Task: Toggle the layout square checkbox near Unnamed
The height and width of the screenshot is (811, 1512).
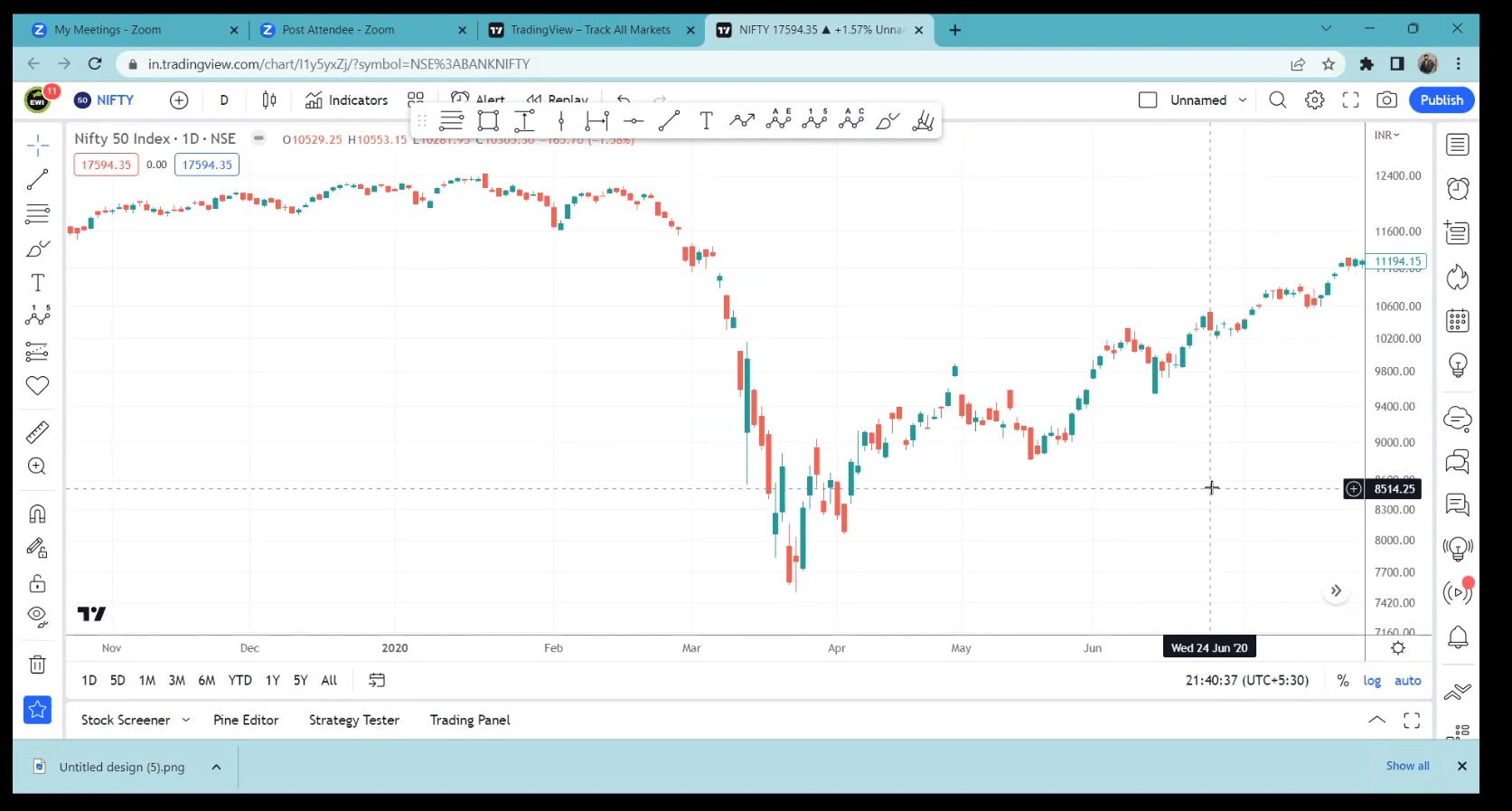Action: click(1148, 100)
